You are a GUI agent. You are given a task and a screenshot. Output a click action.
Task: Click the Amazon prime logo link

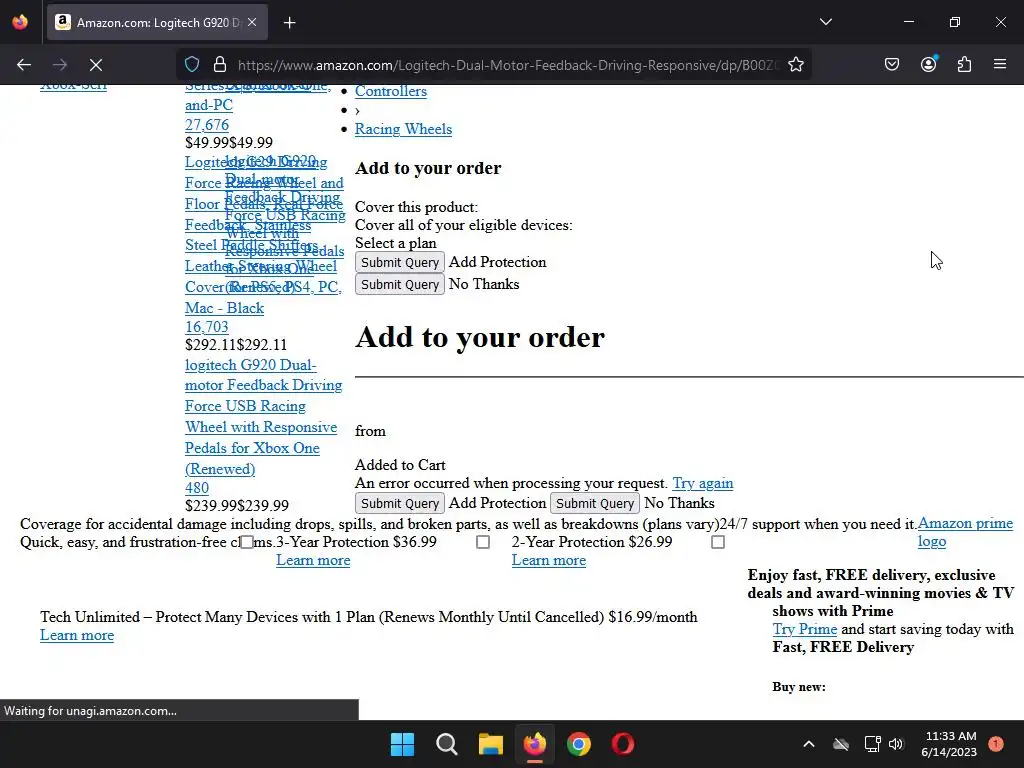965,532
